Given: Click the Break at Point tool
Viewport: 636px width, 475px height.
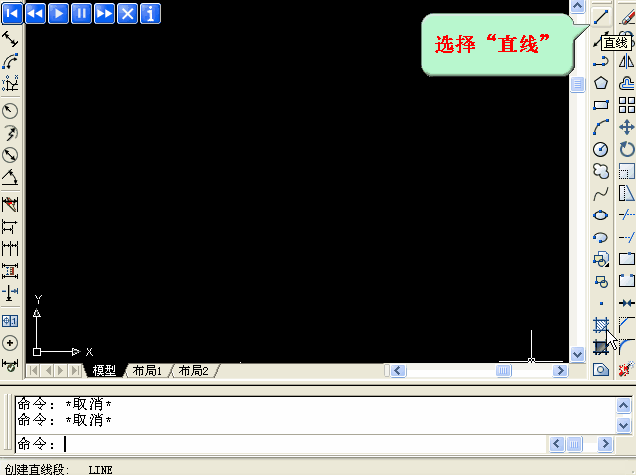Looking at the screenshot, I should 627,259.
